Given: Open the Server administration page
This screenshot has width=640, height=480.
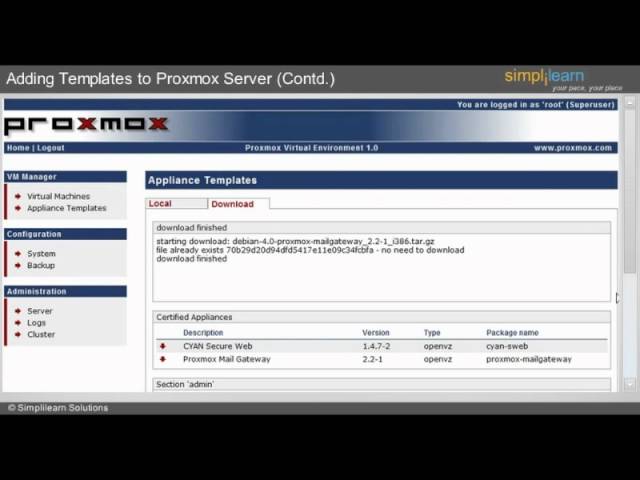Looking at the screenshot, I should click(40, 311).
